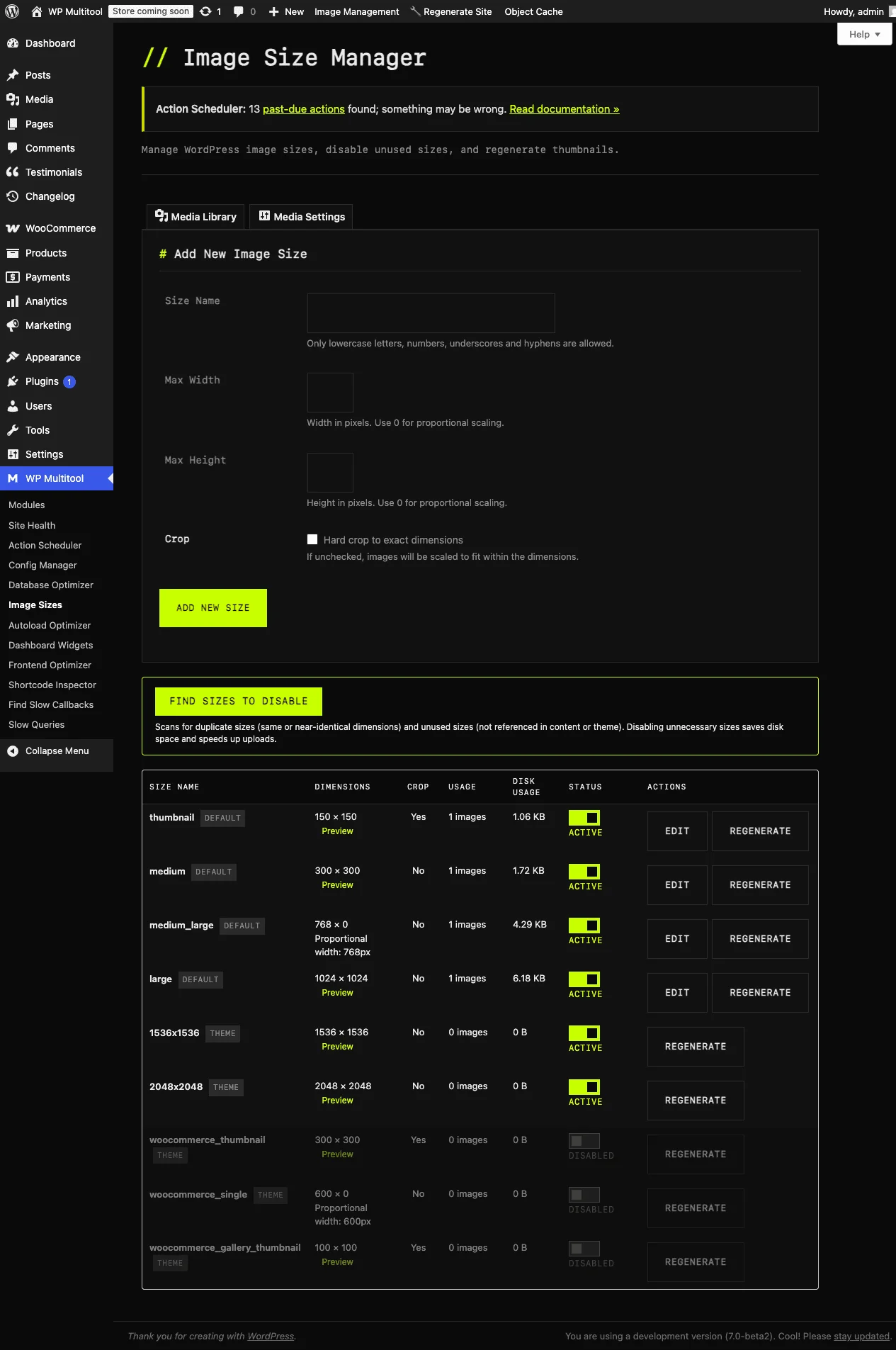Enable the woocommerce_single size switch
This screenshot has width=896, height=1350.
584,1195
